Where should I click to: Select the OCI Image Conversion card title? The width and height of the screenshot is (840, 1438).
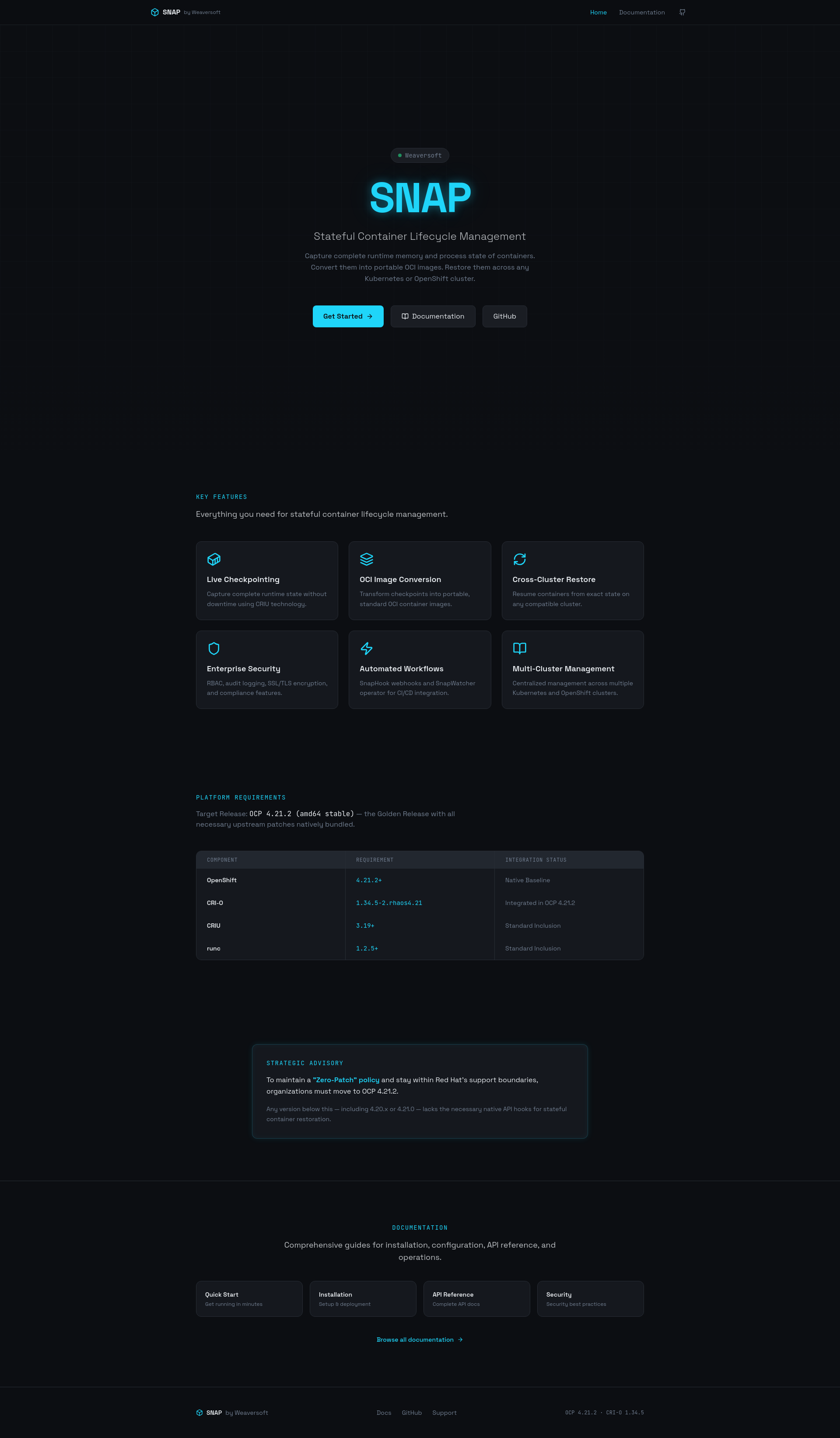click(400, 579)
